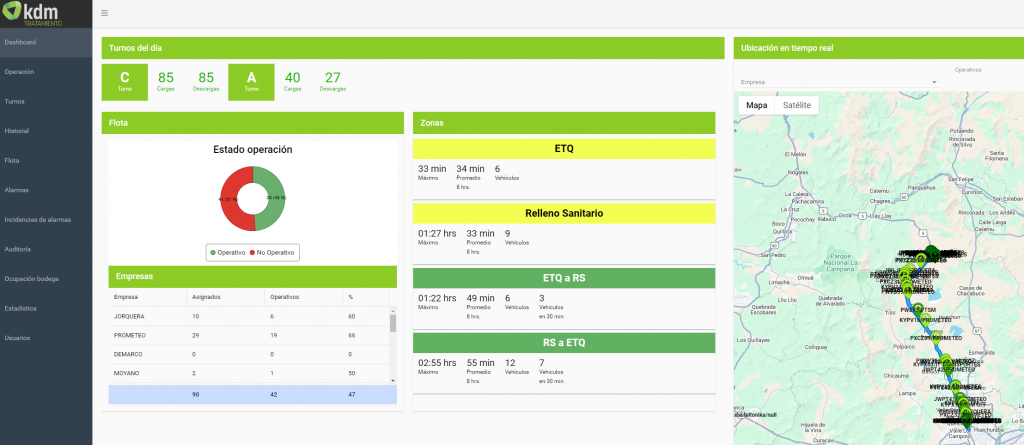The width and height of the screenshot is (1024, 445).
Task: Select the A turno tile
Action: (251, 82)
